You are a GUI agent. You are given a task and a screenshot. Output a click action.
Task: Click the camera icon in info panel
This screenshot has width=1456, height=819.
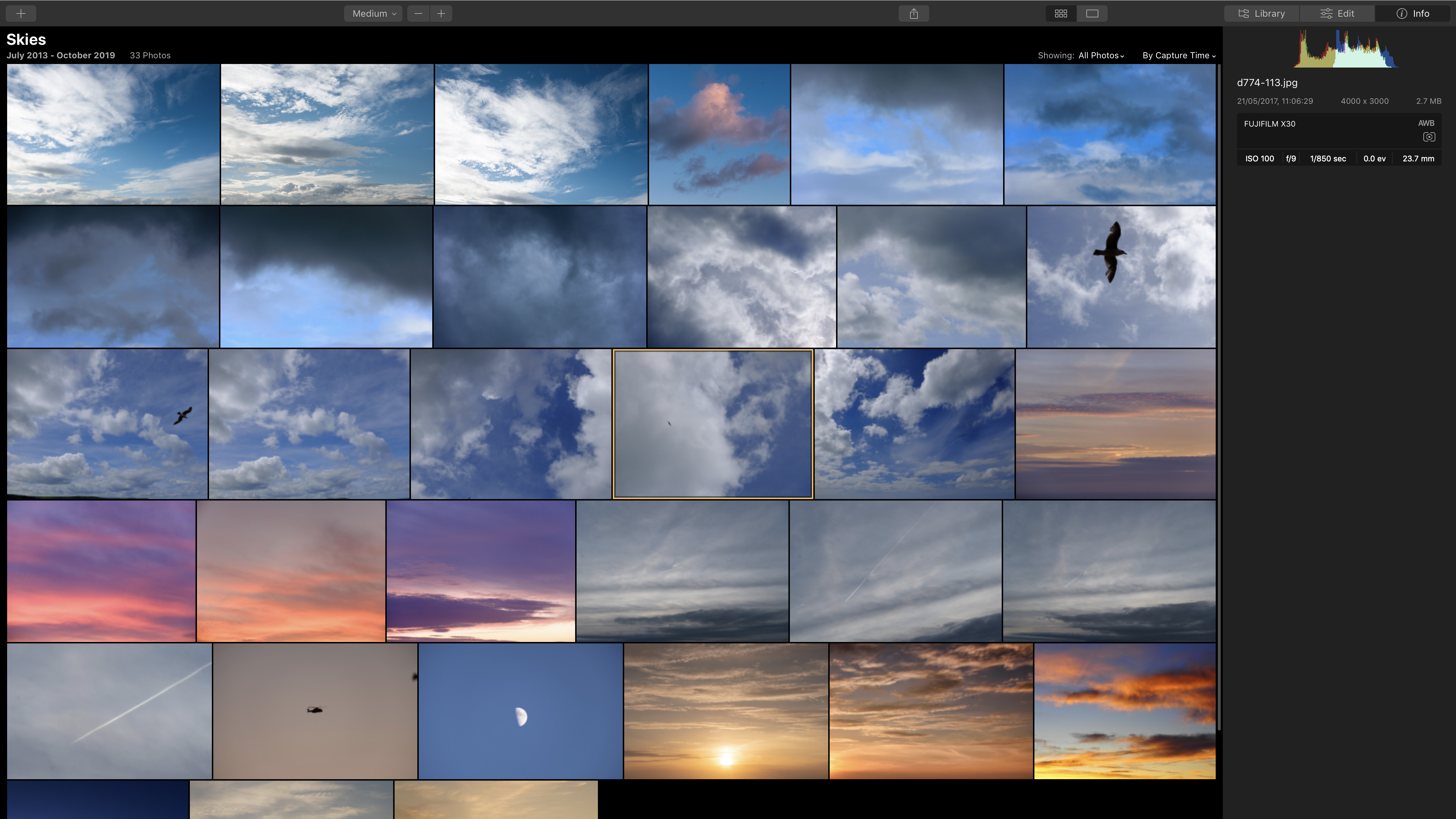pyautogui.click(x=1429, y=137)
